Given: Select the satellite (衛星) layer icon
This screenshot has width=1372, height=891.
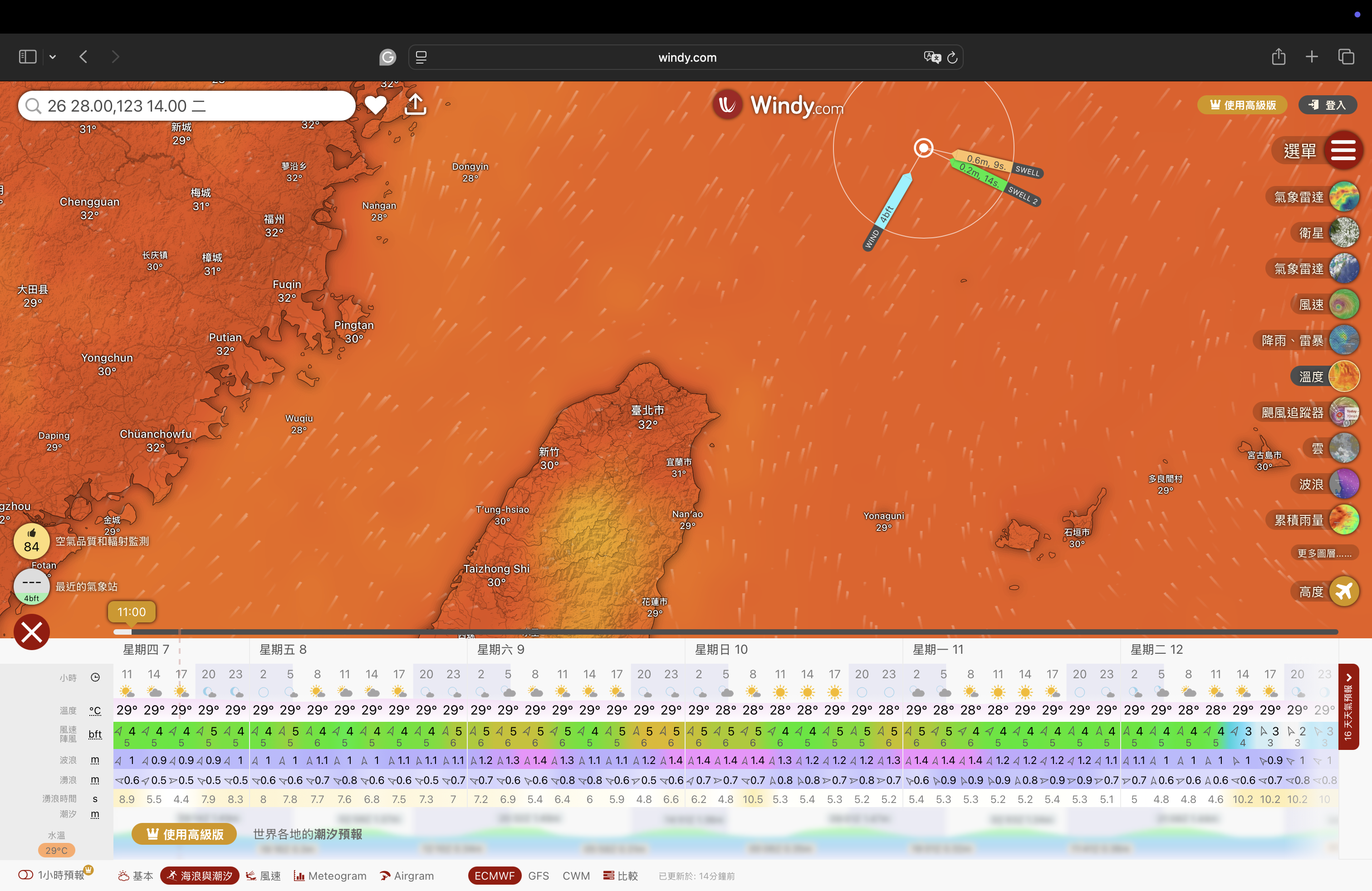Looking at the screenshot, I should (1344, 233).
